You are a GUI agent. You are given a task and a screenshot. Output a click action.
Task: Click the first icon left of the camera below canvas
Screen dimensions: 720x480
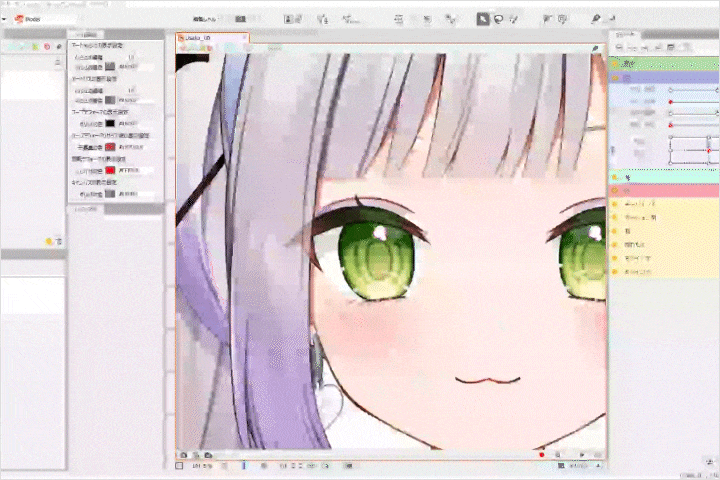click(x=183, y=455)
